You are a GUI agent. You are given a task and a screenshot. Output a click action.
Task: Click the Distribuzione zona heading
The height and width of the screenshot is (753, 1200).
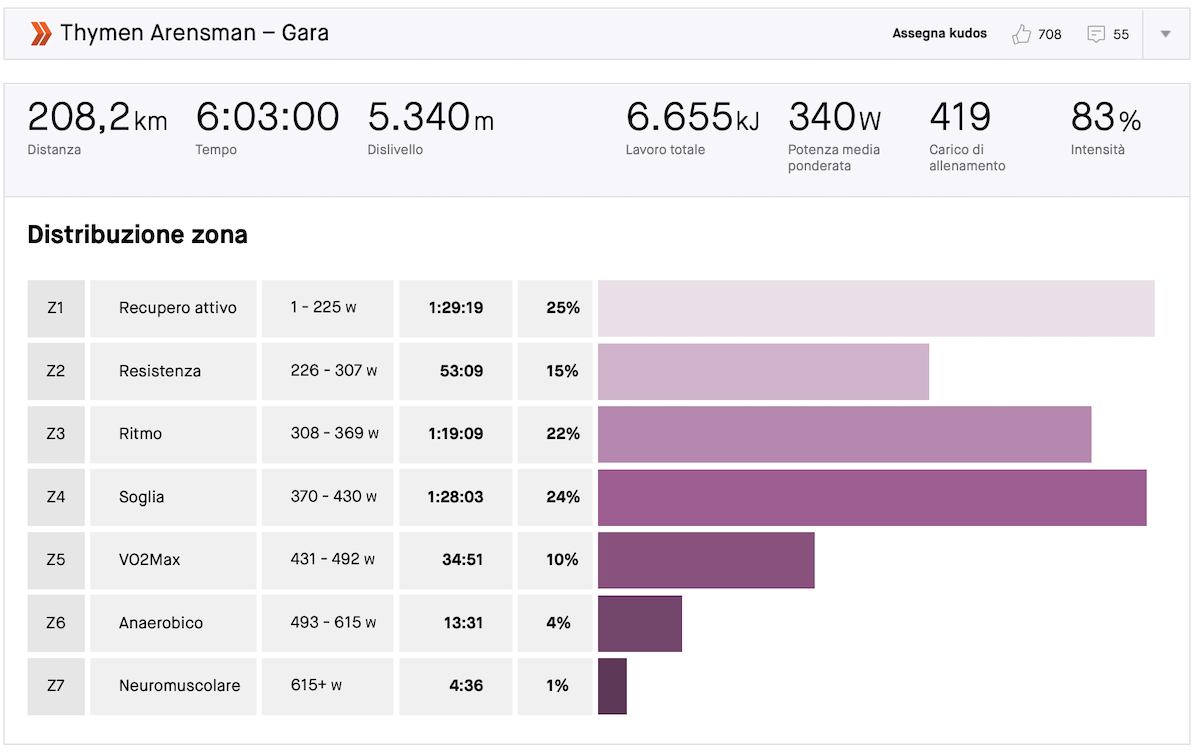[x=138, y=236]
